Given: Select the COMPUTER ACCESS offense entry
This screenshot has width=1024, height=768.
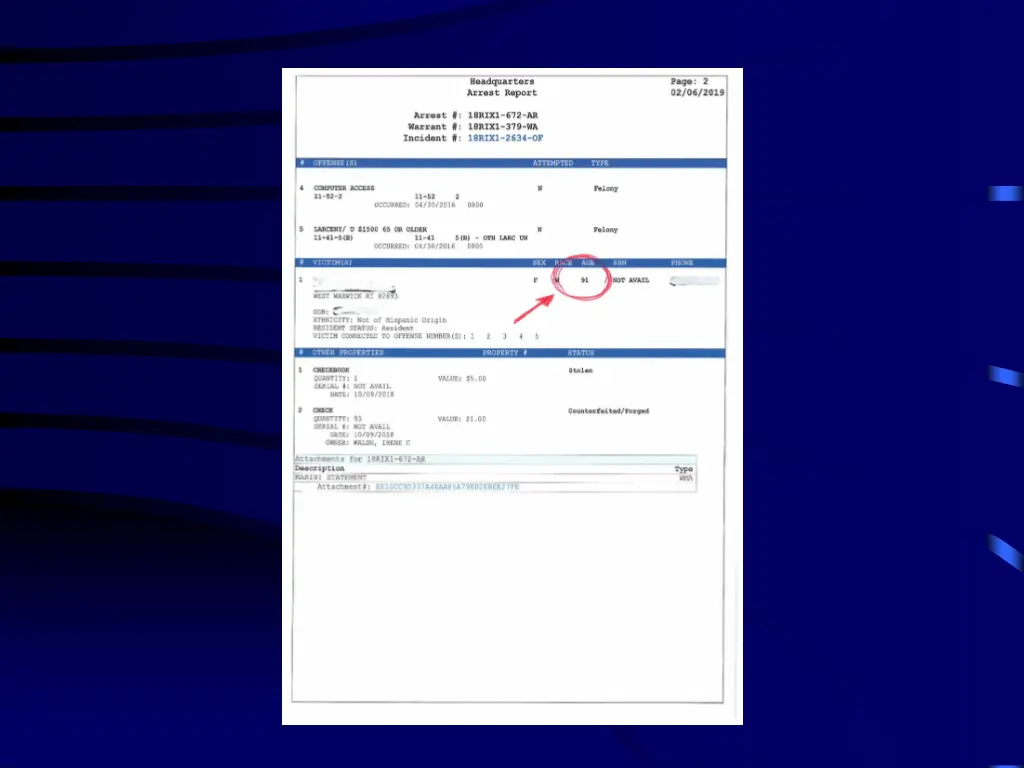Looking at the screenshot, I should pos(344,188).
